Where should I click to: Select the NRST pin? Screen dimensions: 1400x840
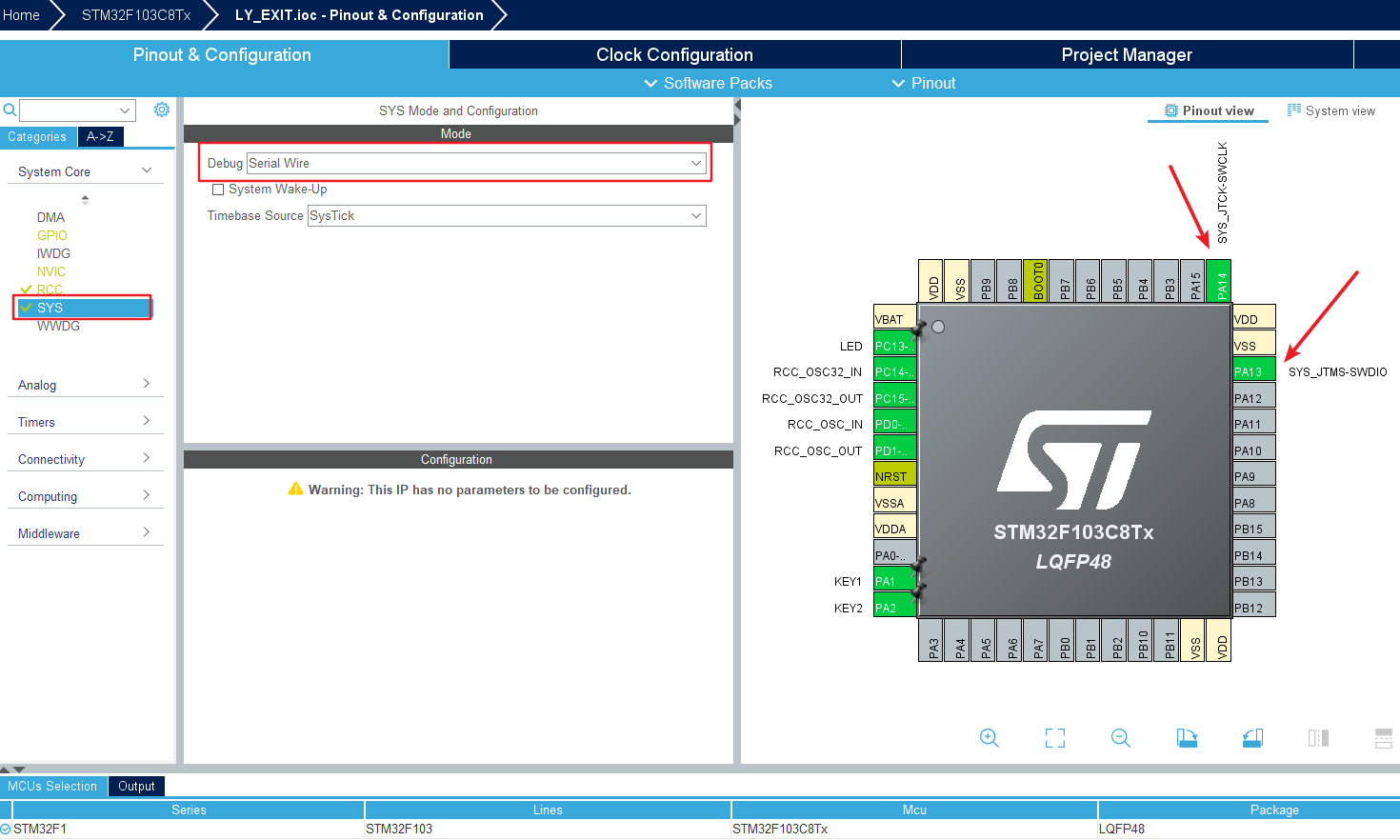894,476
